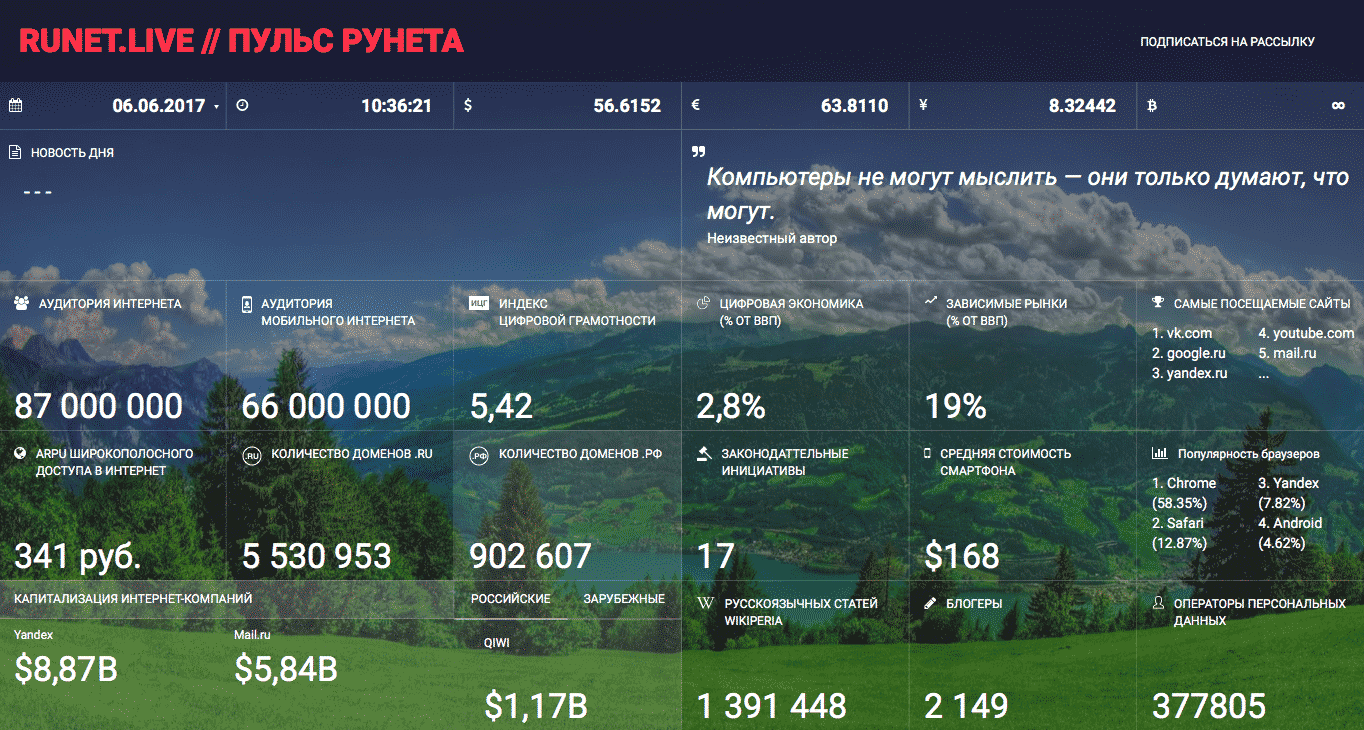This screenshot has width=1364, height=730.
Task: Click the pencil icon for БЛОГЕРЫ
Action: 930,603
